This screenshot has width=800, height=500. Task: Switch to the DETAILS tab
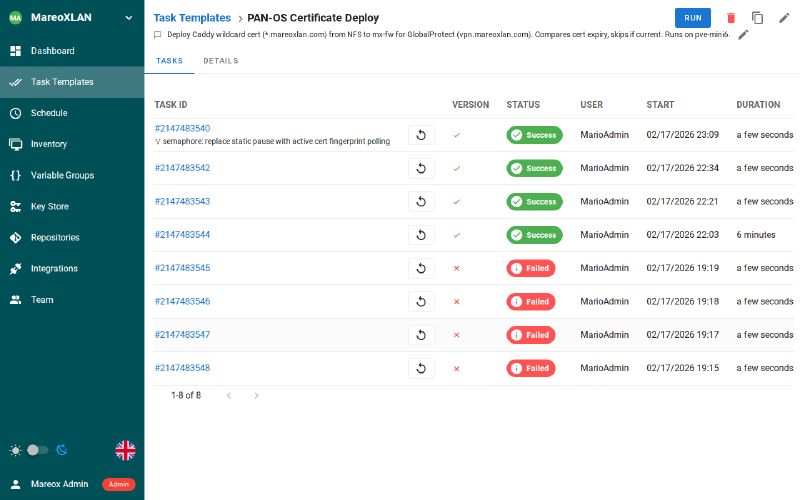tap(220, 61)
